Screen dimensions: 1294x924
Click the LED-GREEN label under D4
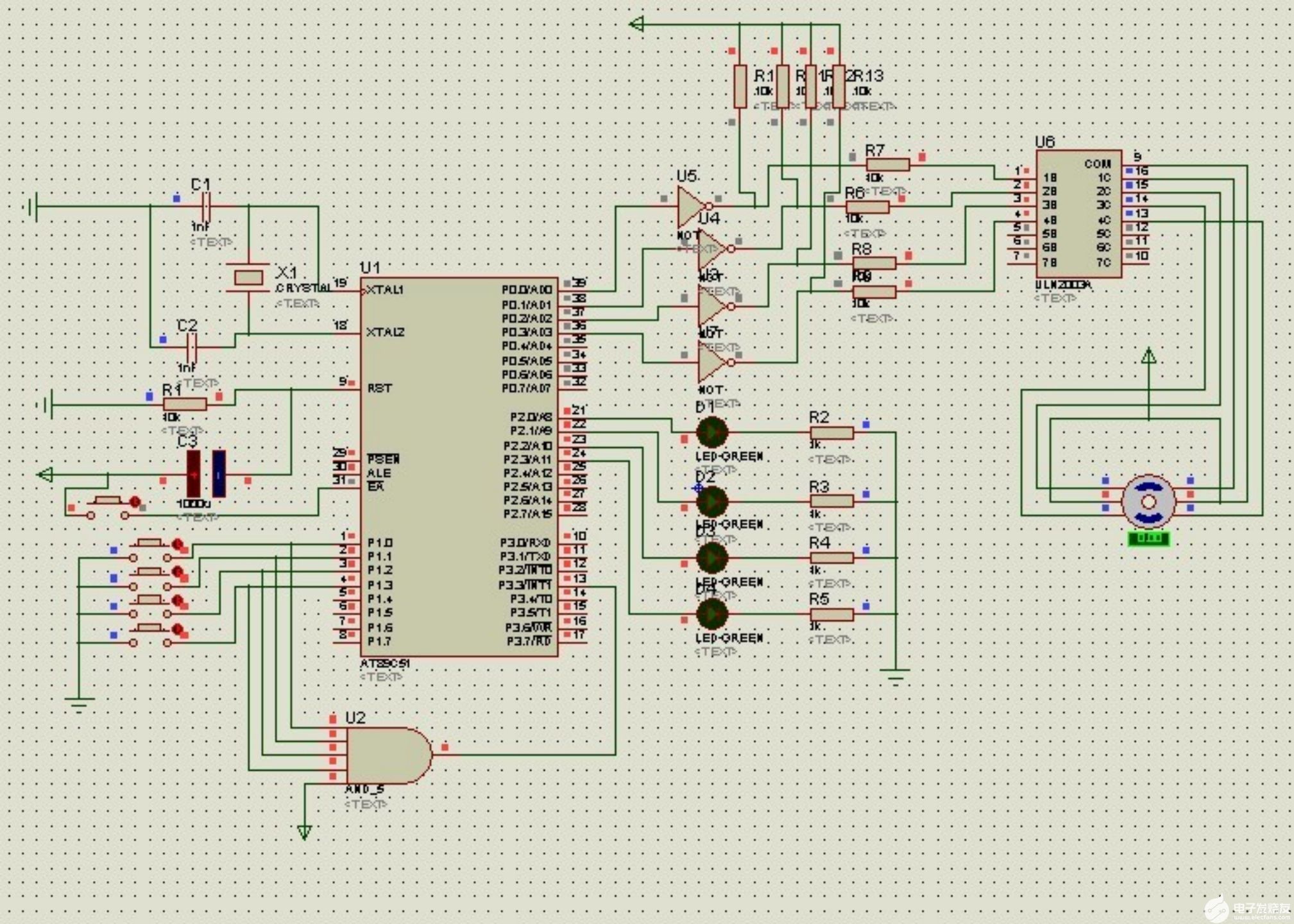coord(729,638)
